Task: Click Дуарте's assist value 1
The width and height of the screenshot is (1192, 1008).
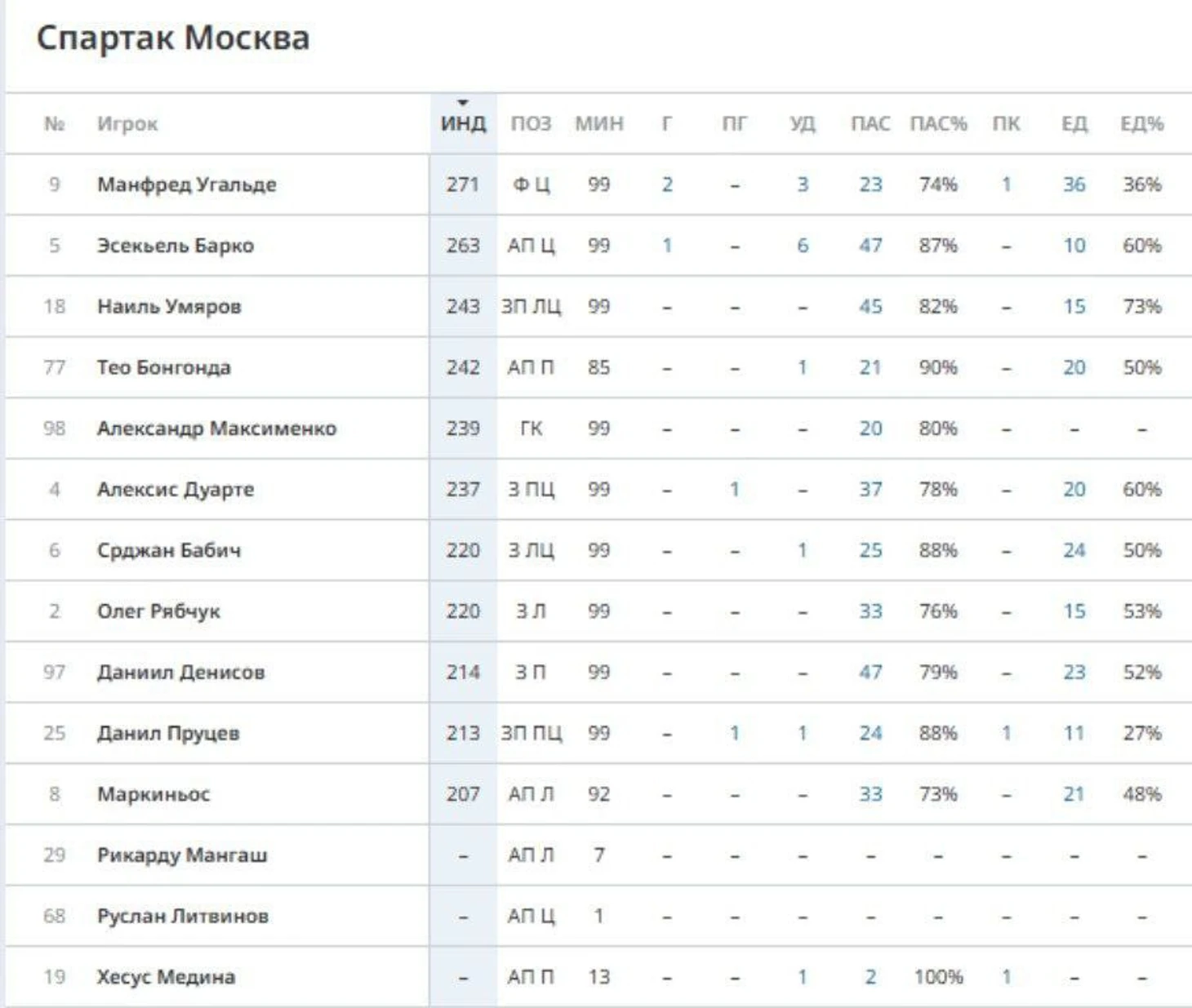Action: [735, 489]
